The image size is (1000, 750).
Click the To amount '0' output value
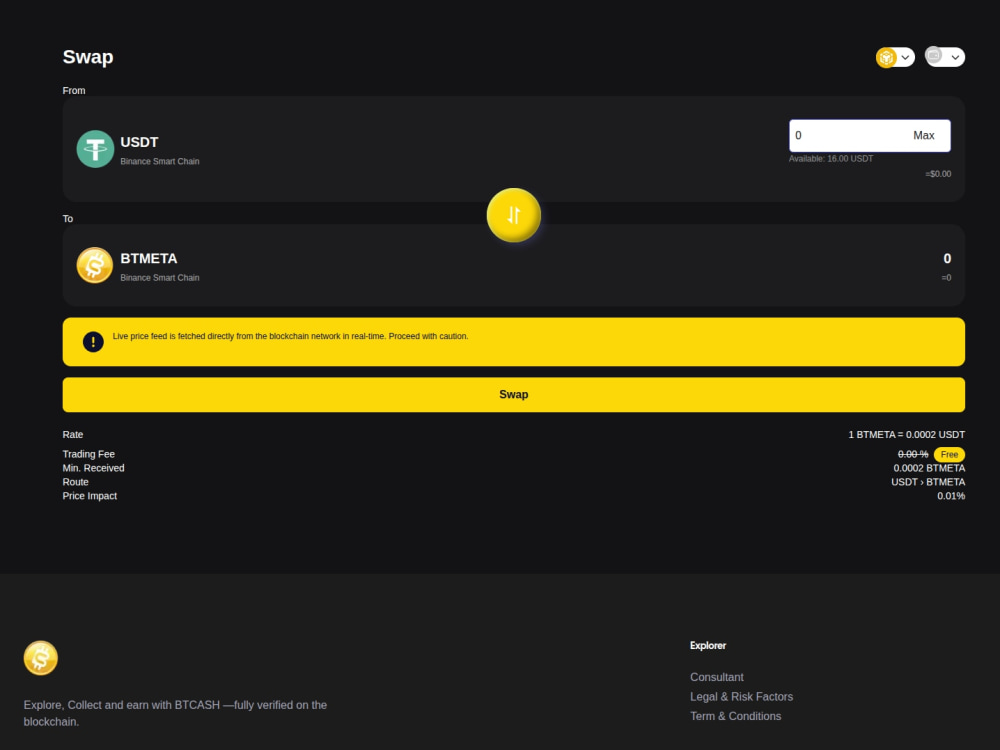point(947,258)
